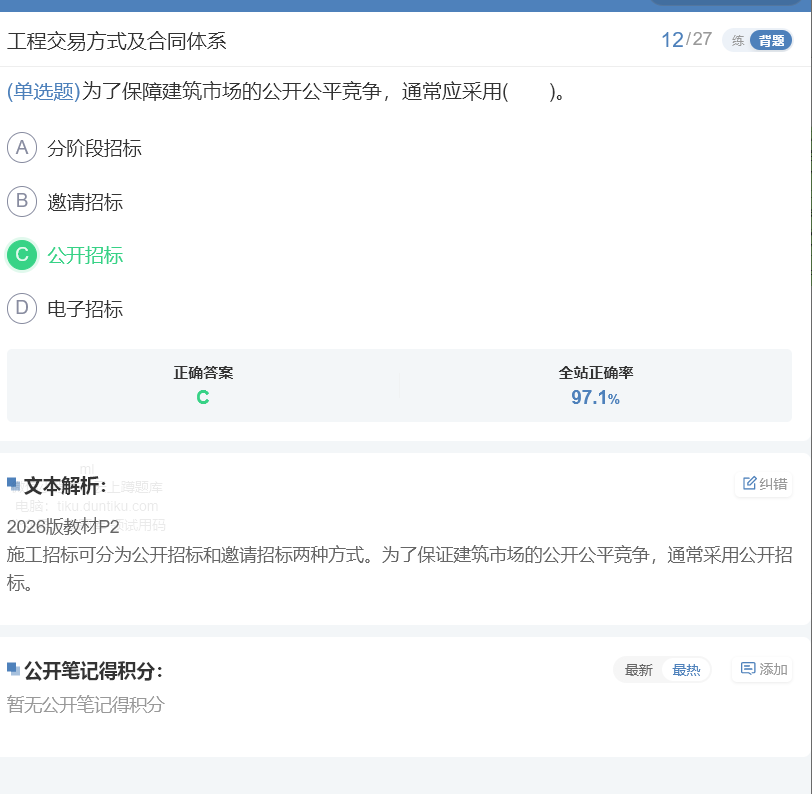Enable 背题 memorize mode
This screenshot has height=794, width=812.
coord(771,41)
